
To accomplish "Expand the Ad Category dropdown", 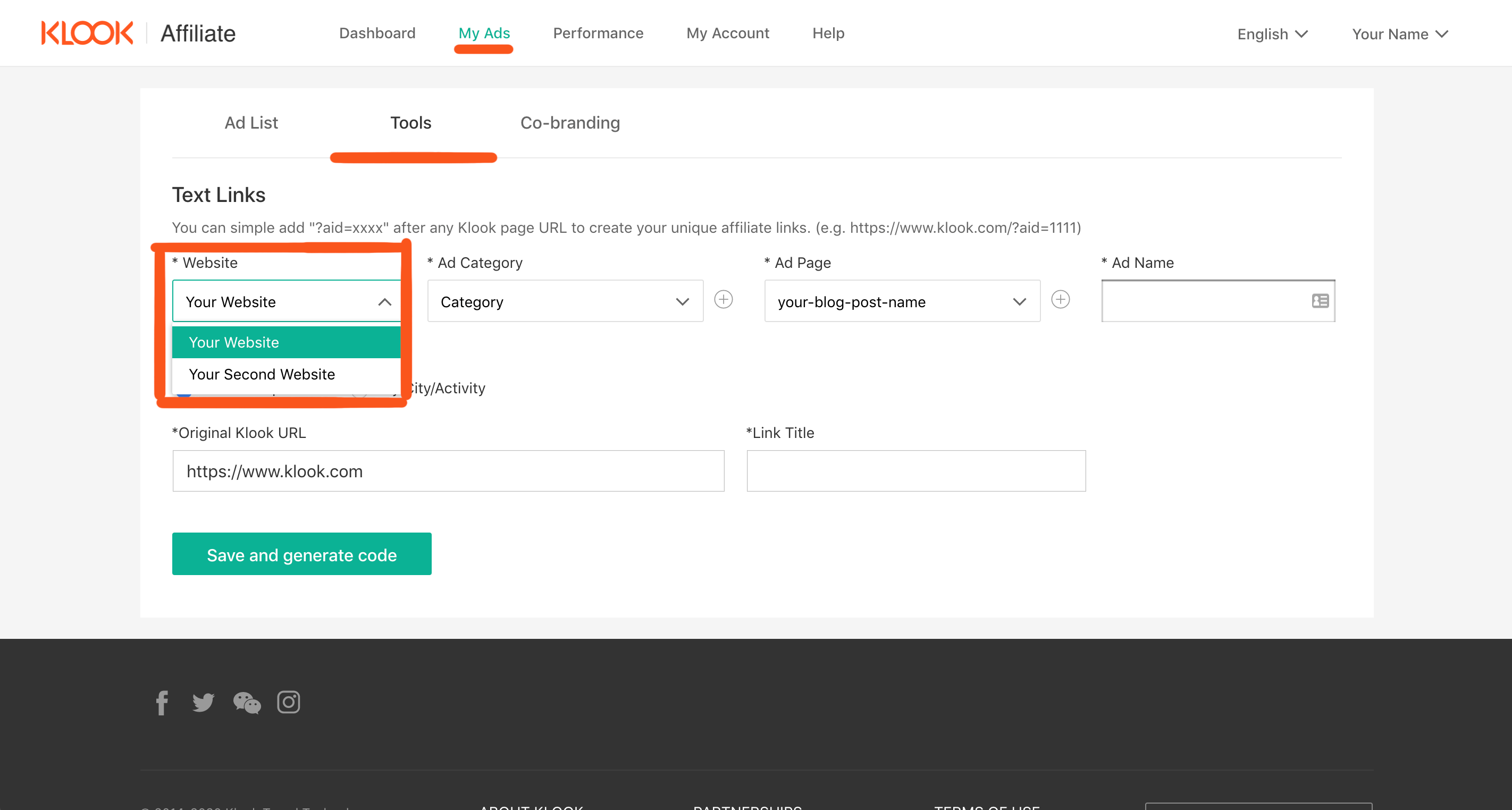I will tap(565, 301).
